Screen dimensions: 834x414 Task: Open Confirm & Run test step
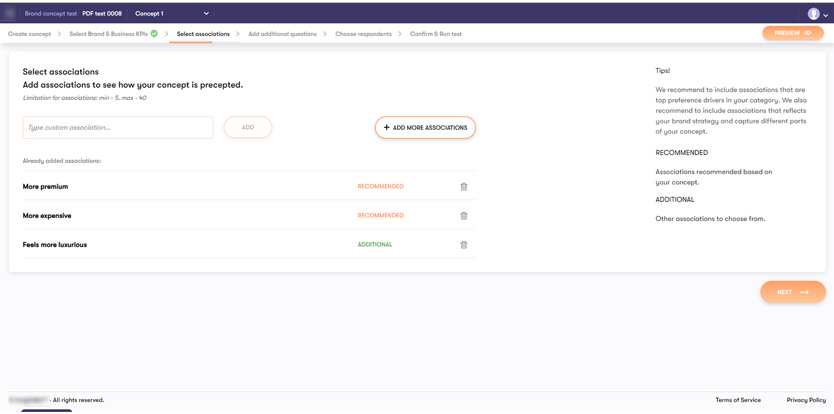click(436, 34)
